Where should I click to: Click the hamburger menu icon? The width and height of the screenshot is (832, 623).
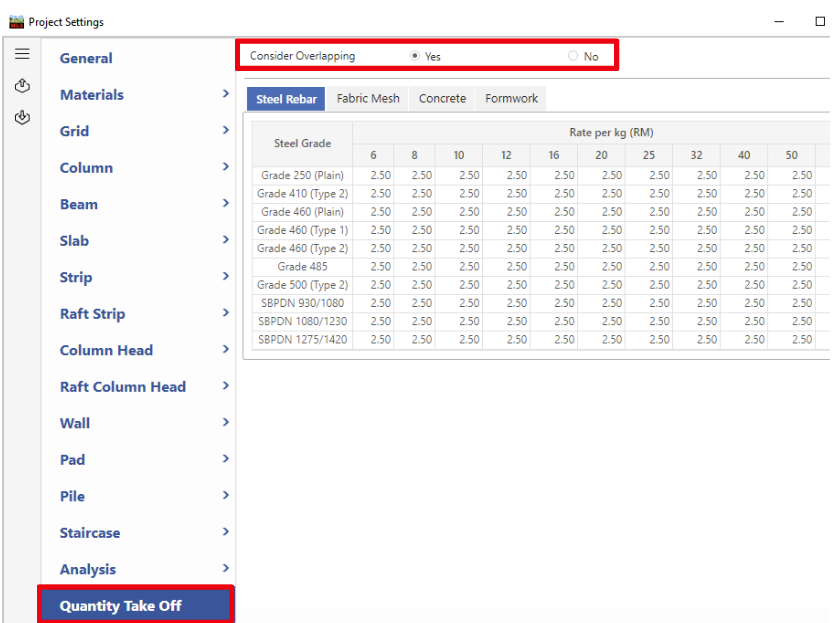point(21,55)
